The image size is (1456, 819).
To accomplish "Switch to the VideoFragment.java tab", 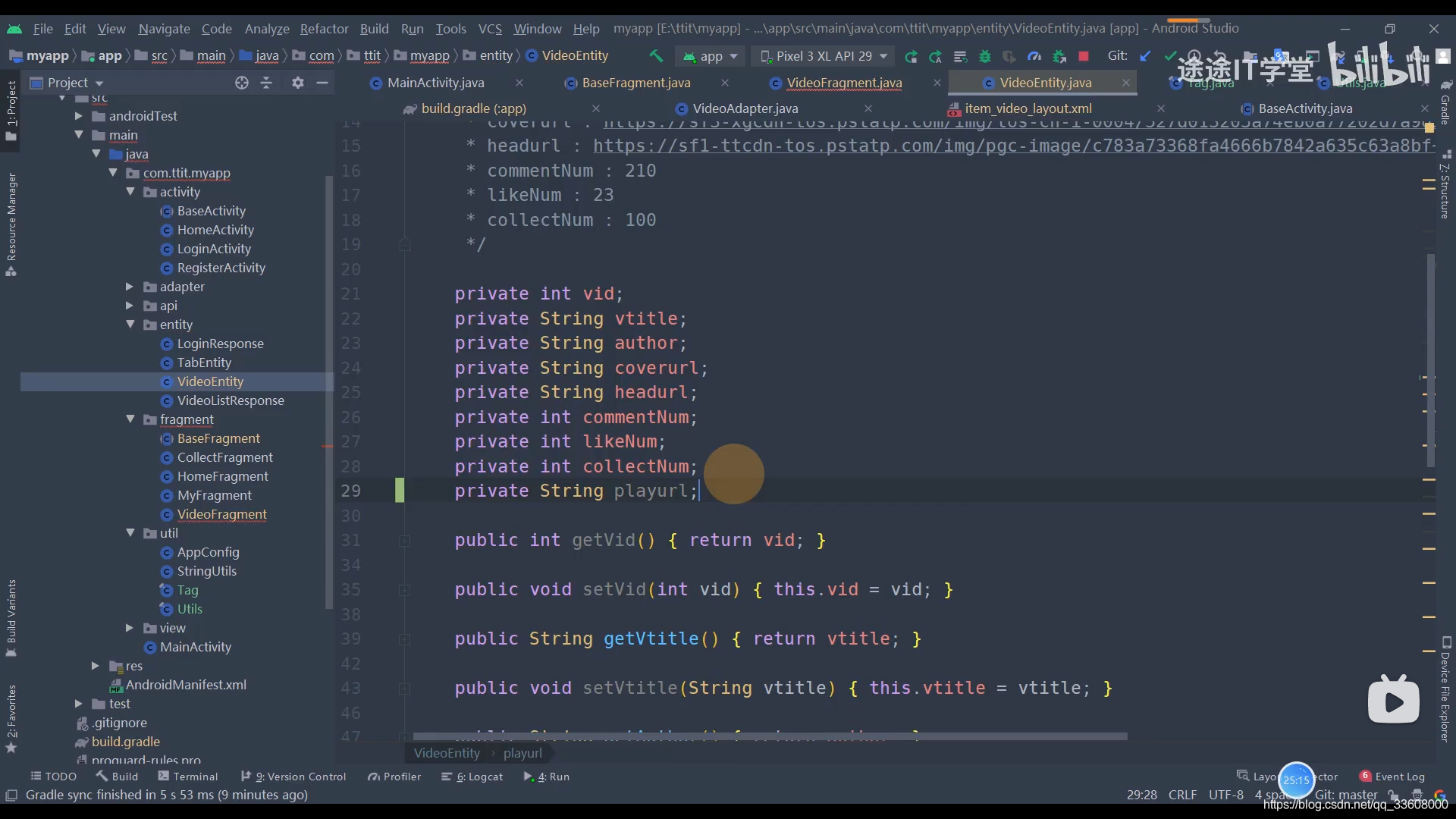I will pos(844,83).
